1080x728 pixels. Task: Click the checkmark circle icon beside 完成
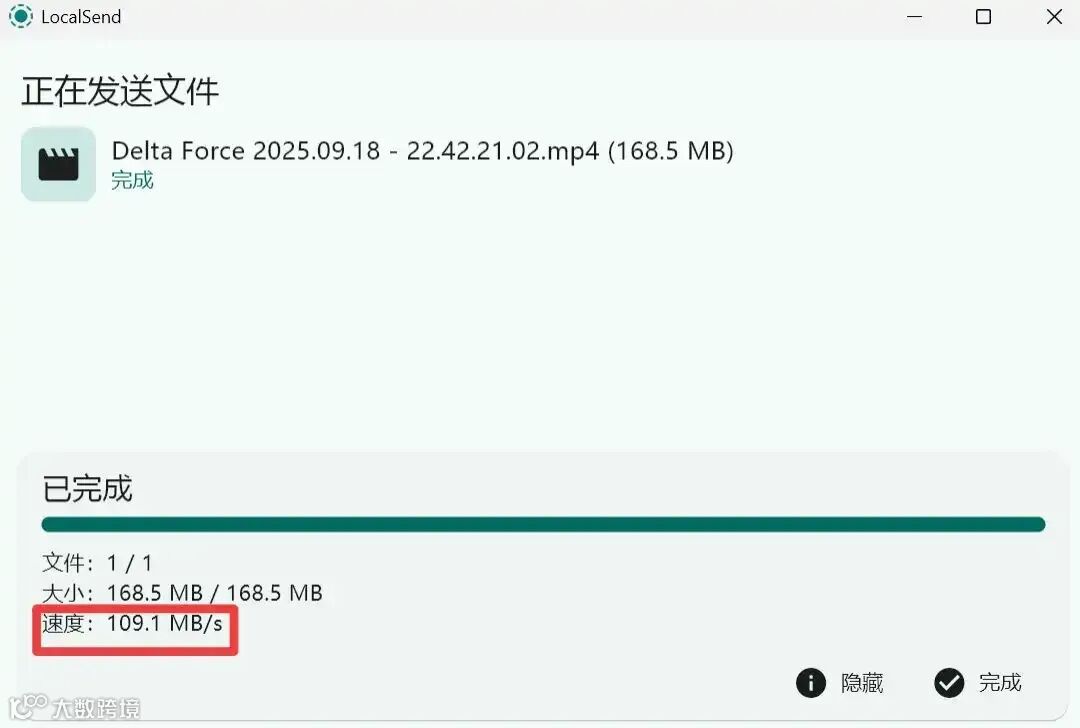click(x=949, y=683)
